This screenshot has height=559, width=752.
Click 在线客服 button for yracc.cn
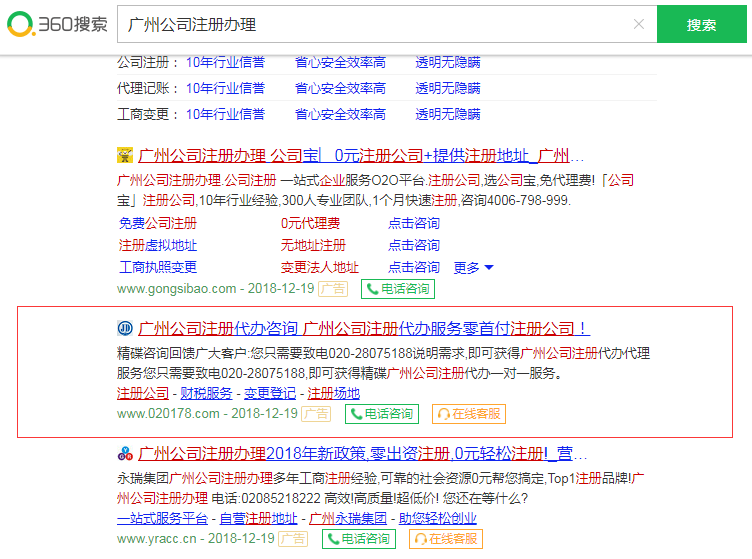pos(446,539)
